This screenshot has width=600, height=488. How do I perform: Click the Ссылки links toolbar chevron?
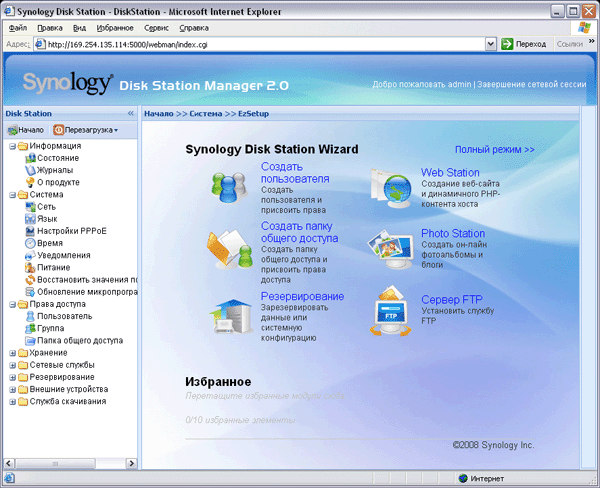[x=591, y=41]
